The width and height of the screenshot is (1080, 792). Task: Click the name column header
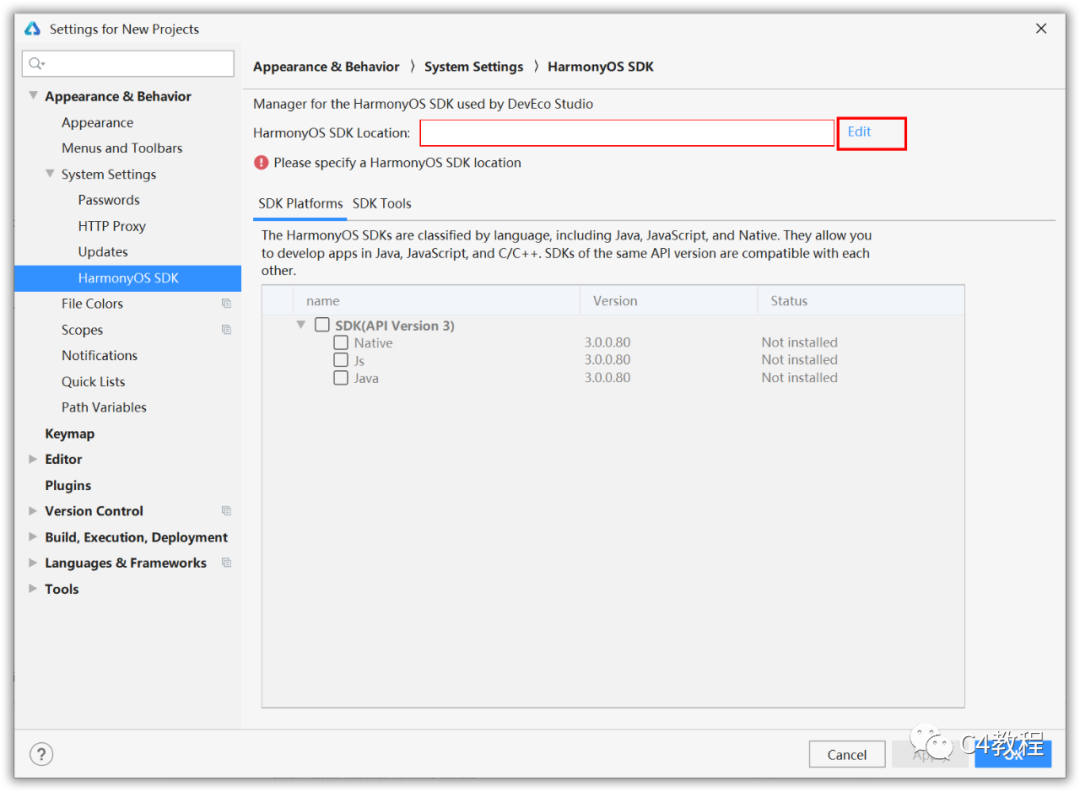click(437, 301)
